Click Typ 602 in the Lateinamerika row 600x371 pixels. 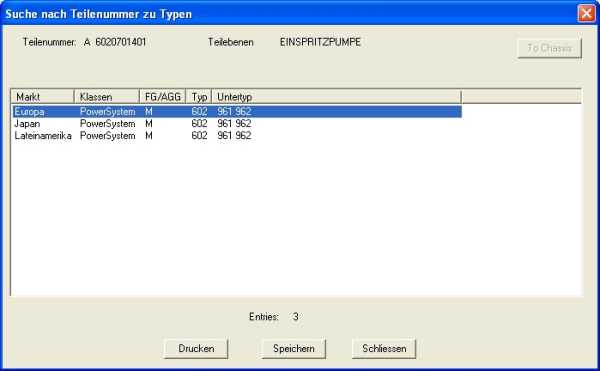(x=199, y=135)
